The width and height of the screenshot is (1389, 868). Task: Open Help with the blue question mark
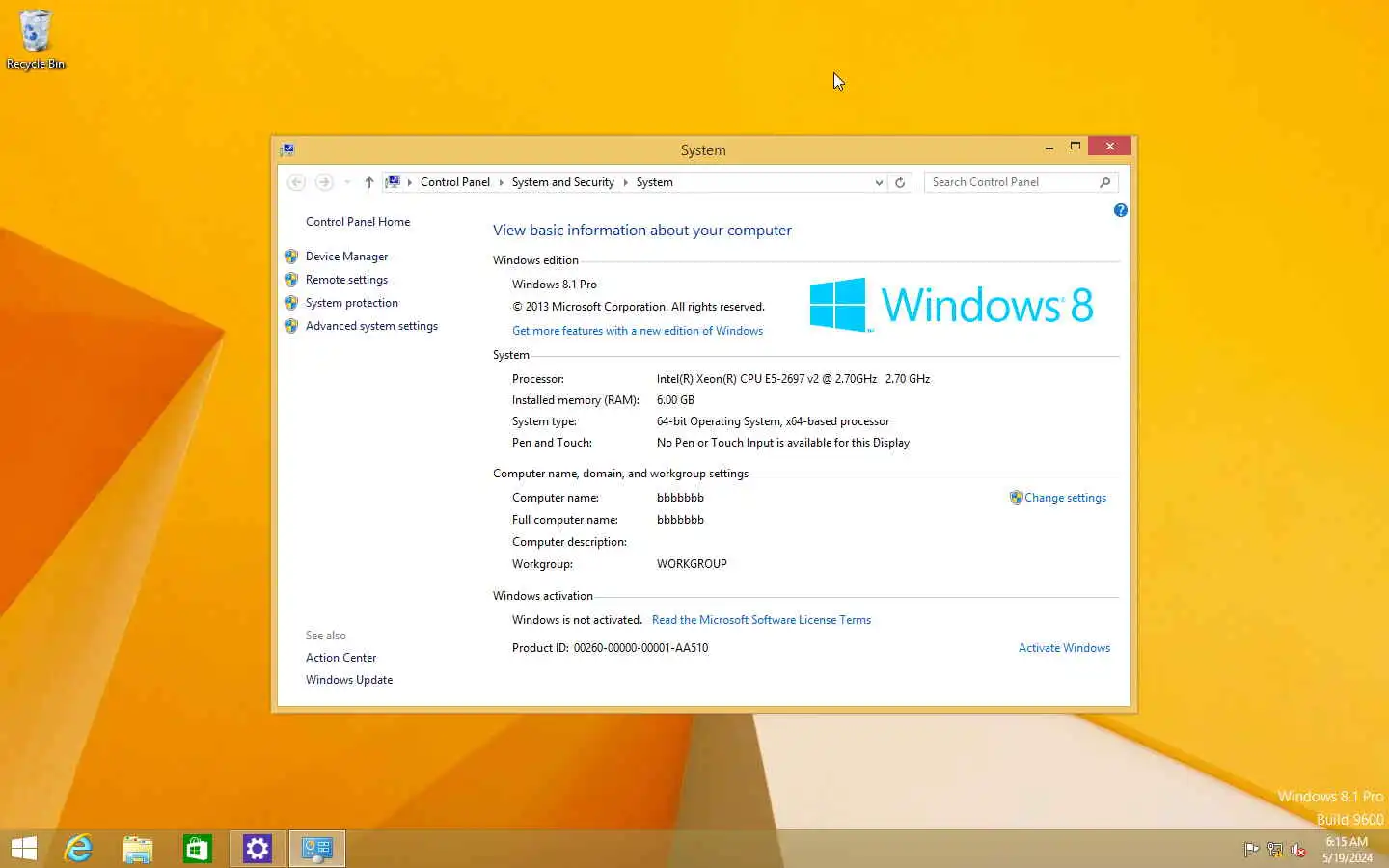tap(1120, 210)
